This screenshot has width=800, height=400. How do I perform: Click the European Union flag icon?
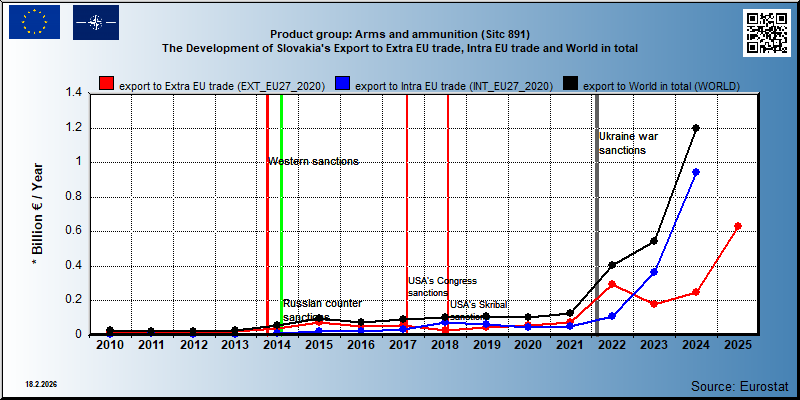(34, 22)
